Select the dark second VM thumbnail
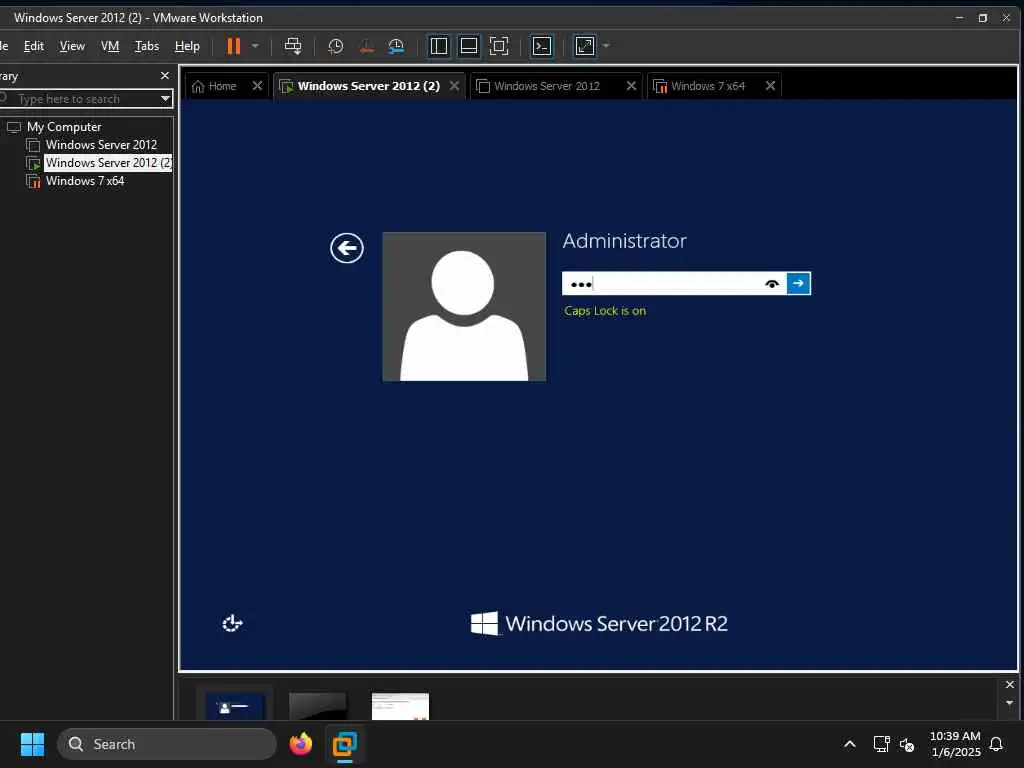Screen dimensions: 1024x768 [x=317, y=706]
